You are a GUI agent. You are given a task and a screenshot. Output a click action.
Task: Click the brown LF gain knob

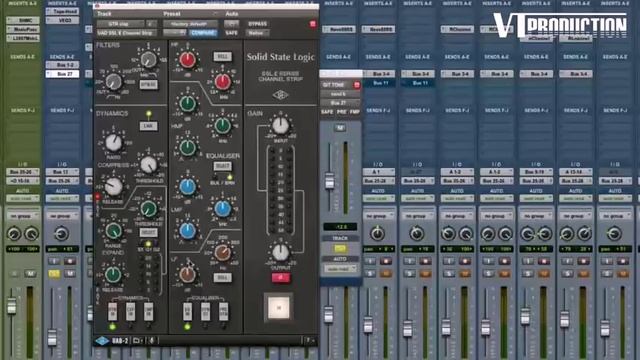(187, 274)
